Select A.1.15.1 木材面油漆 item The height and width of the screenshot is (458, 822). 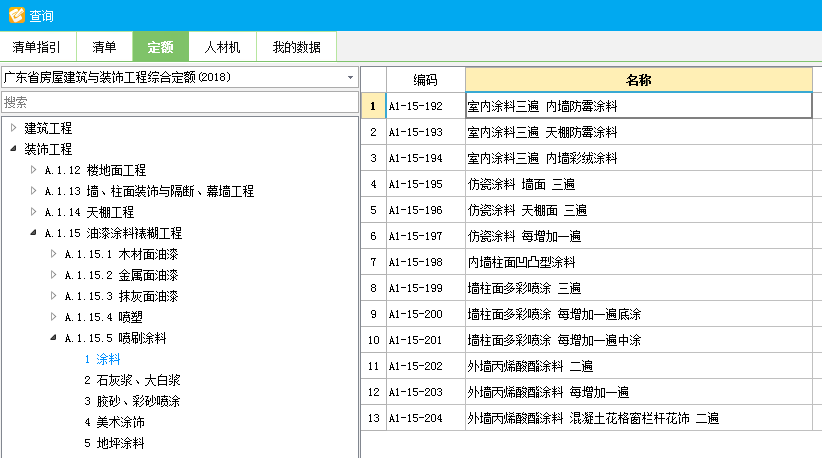[121, 254]
